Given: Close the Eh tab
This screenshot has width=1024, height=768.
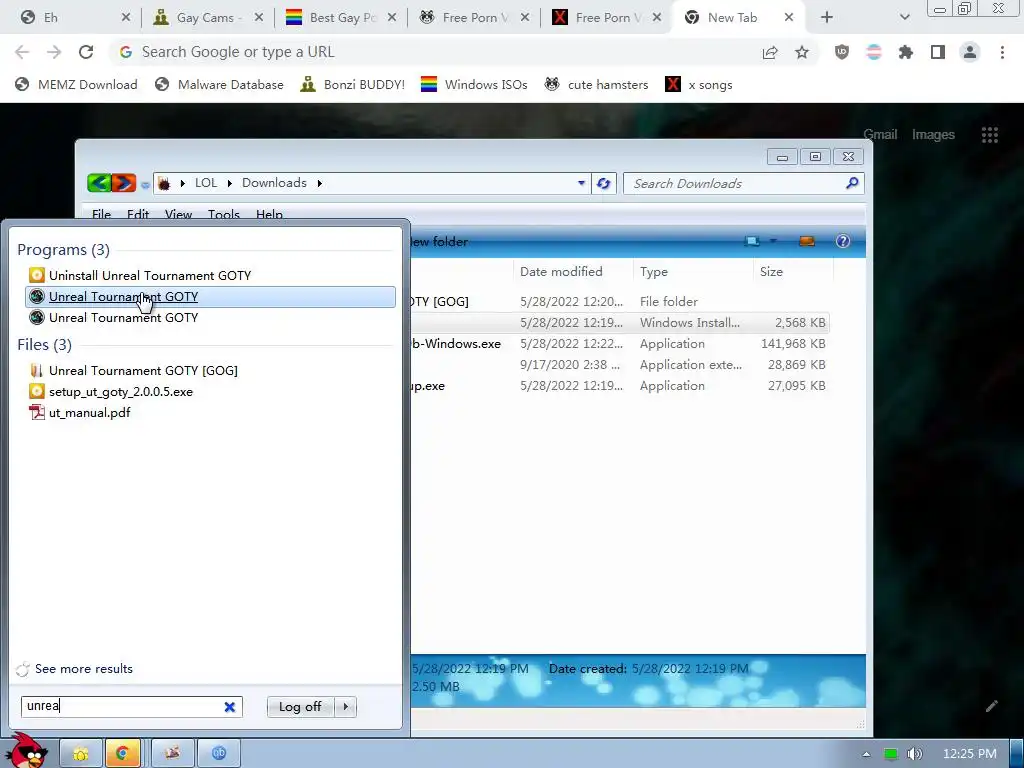Looking at the screenshot, I should point(126,18).
